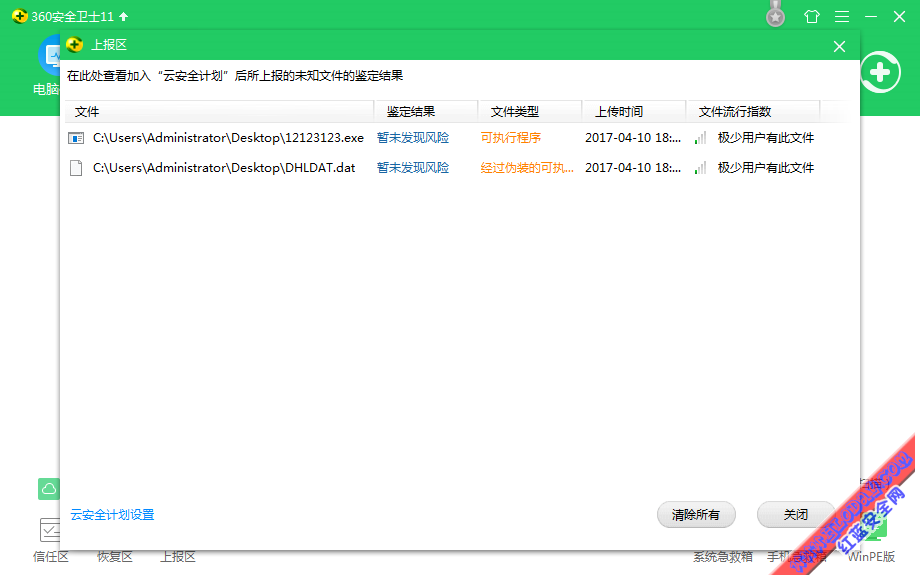Screen dimensions: 920x580
Task: Close the 上报区 dialog with X
Action: pyautogui.click(x=840, y=46)
